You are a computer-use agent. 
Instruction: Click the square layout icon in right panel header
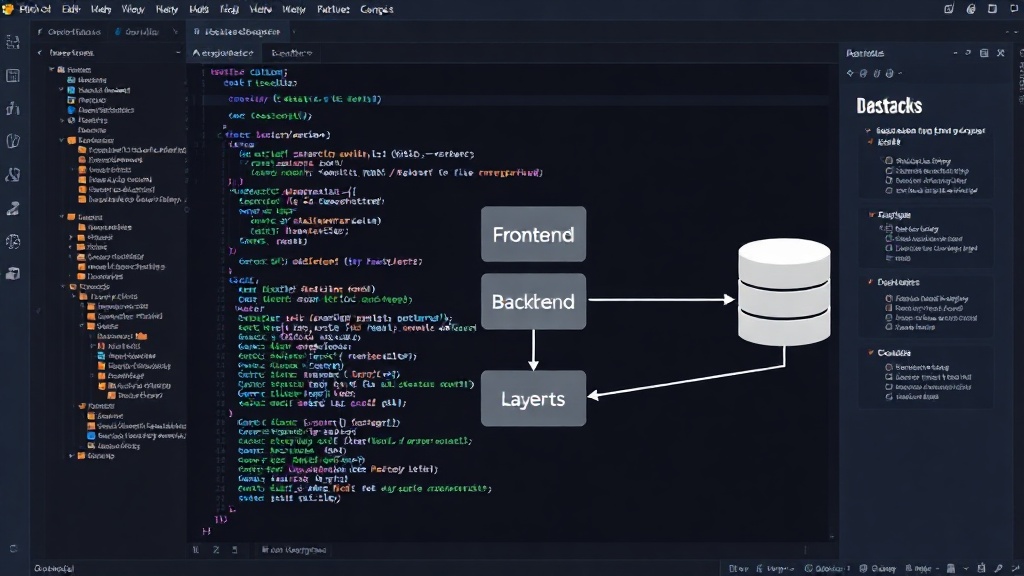[x=984, y=53]
